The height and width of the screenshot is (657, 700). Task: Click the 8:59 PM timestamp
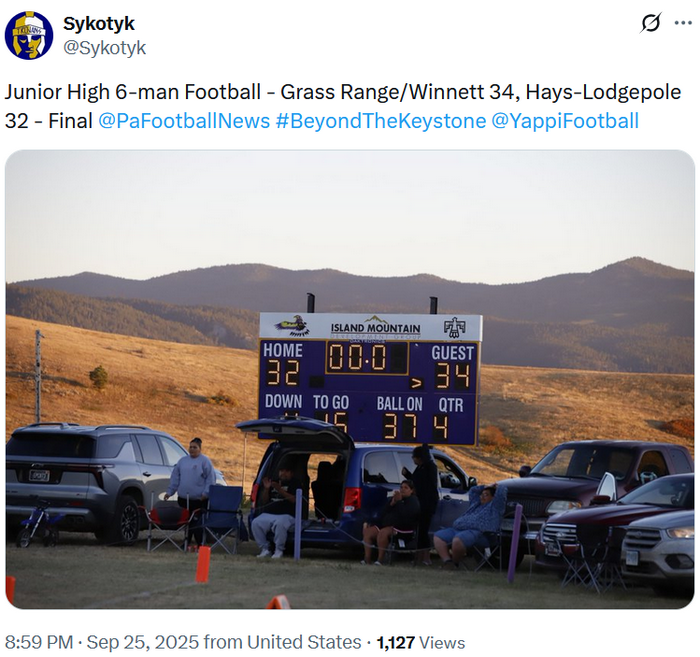pos(40,642)
